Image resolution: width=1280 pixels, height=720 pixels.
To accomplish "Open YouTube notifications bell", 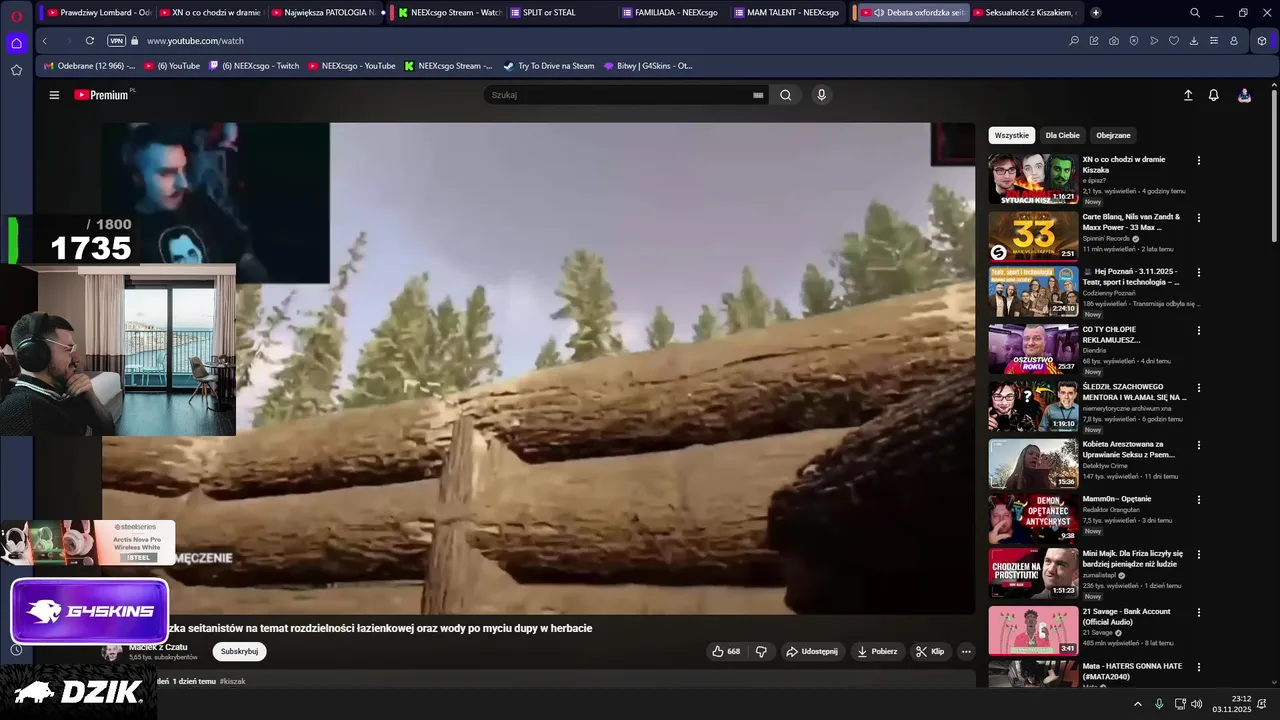I will [x=1214, y=95].
